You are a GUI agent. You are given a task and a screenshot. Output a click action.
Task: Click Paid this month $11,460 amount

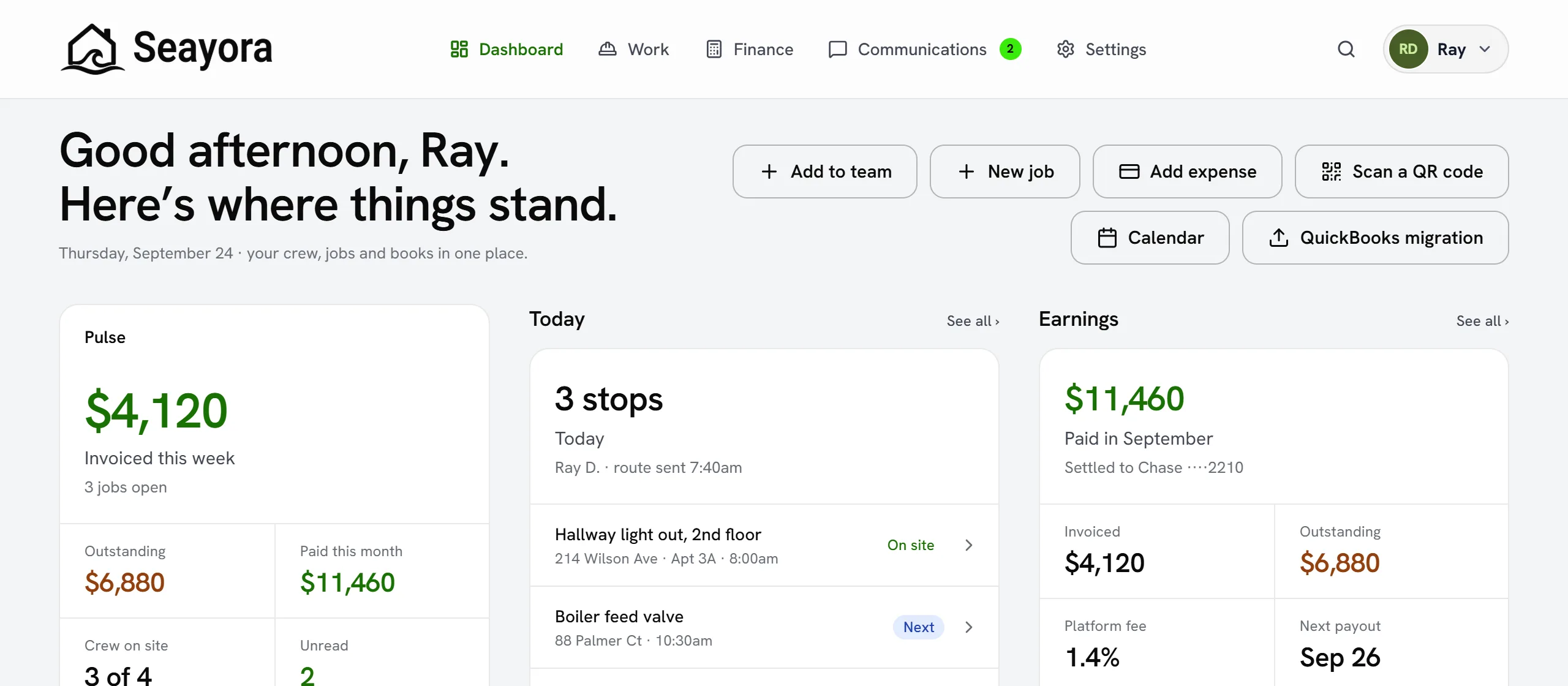coord(347,582)
